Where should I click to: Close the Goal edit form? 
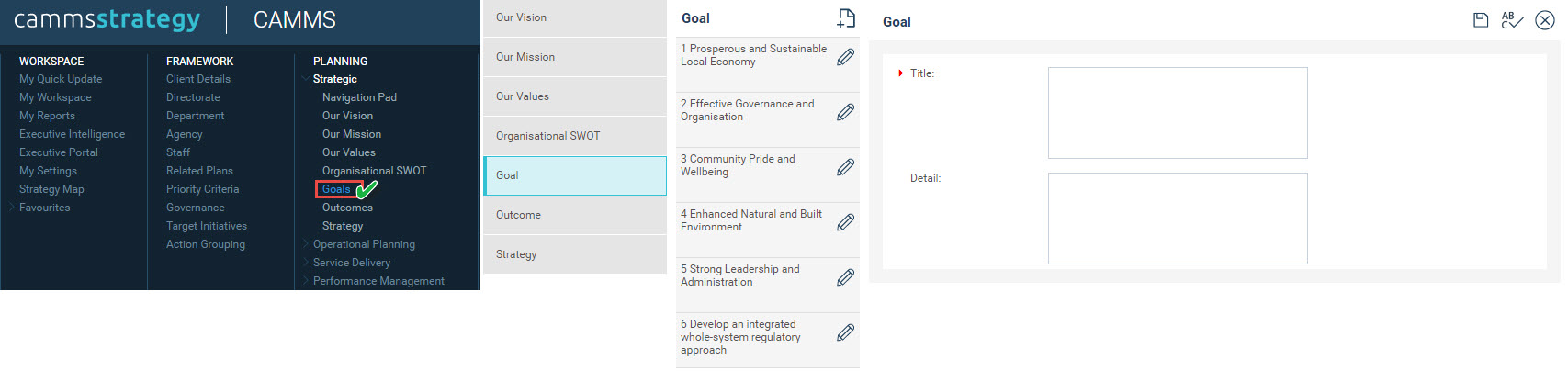1545,20
